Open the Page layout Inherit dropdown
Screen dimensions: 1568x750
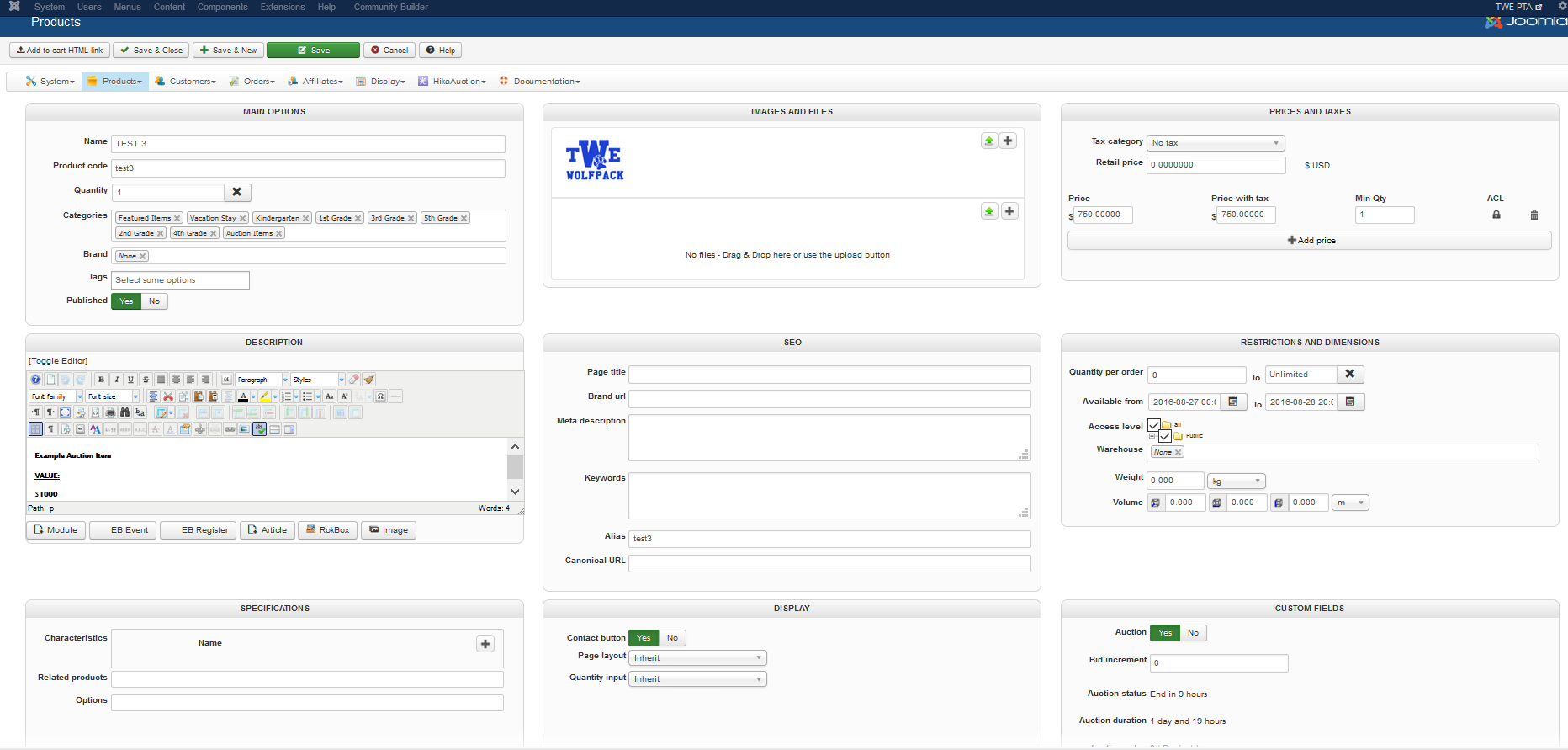point(697,658)
